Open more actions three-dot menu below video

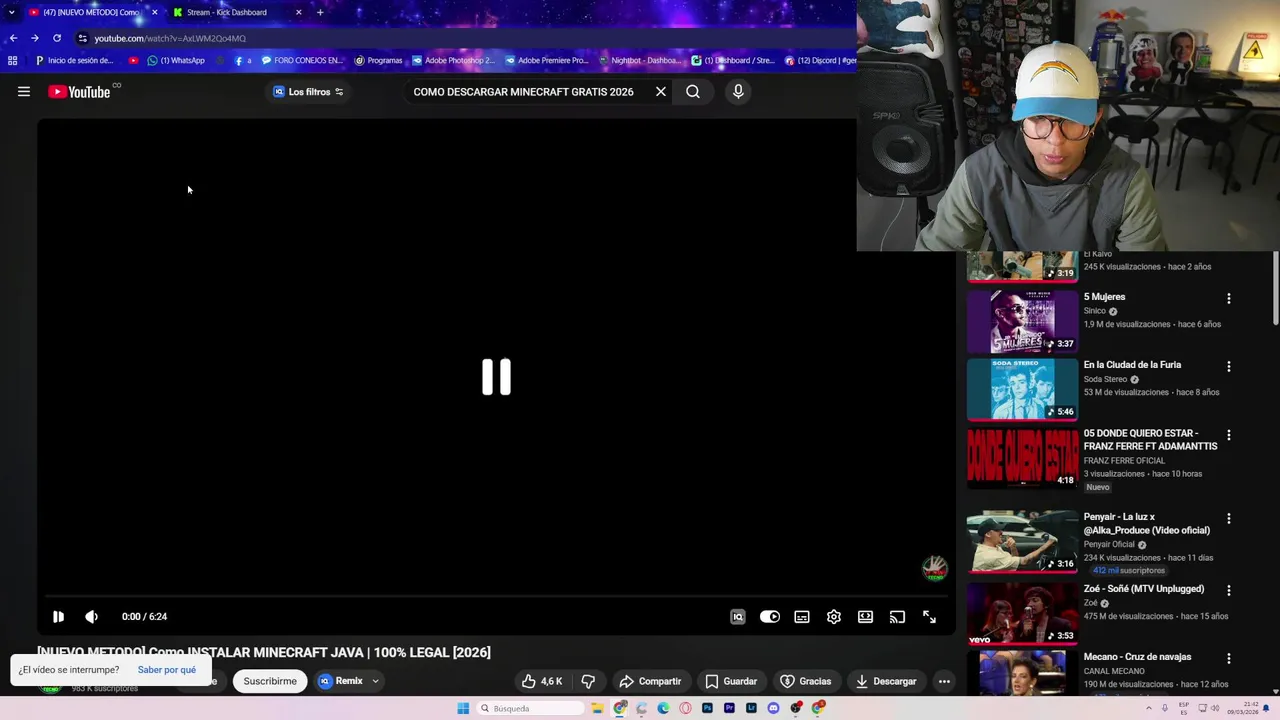[944, 681]
